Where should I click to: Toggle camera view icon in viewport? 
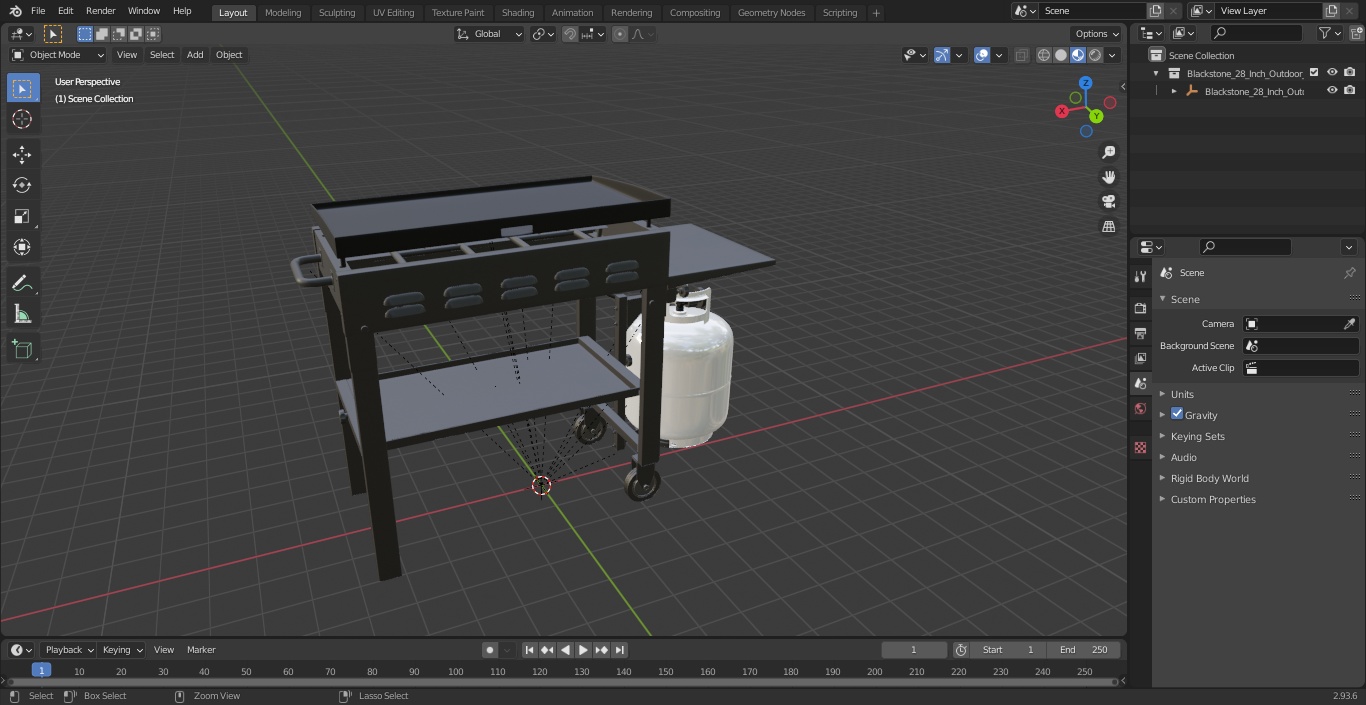(1108, 201)
